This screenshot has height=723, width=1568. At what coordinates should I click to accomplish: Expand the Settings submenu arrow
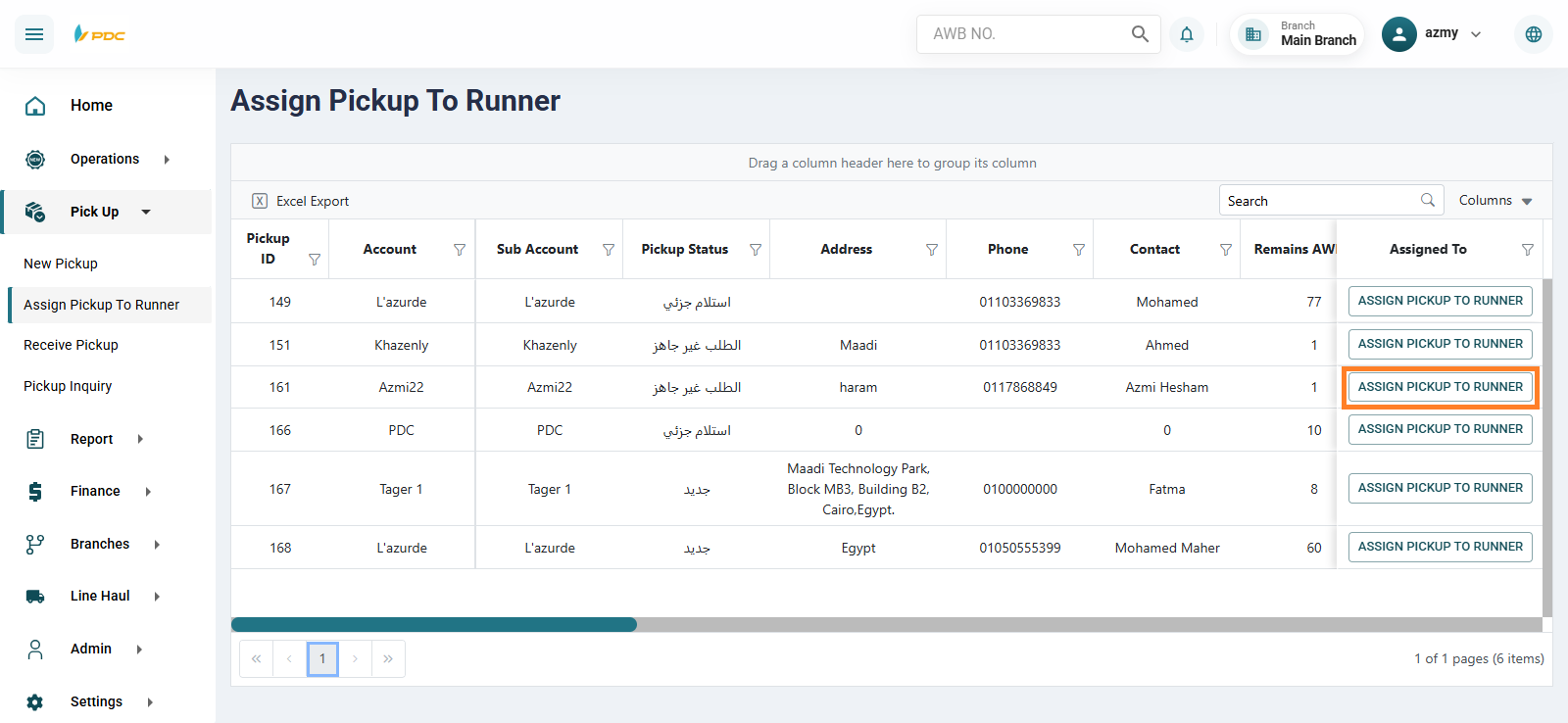tap(150, 702)
